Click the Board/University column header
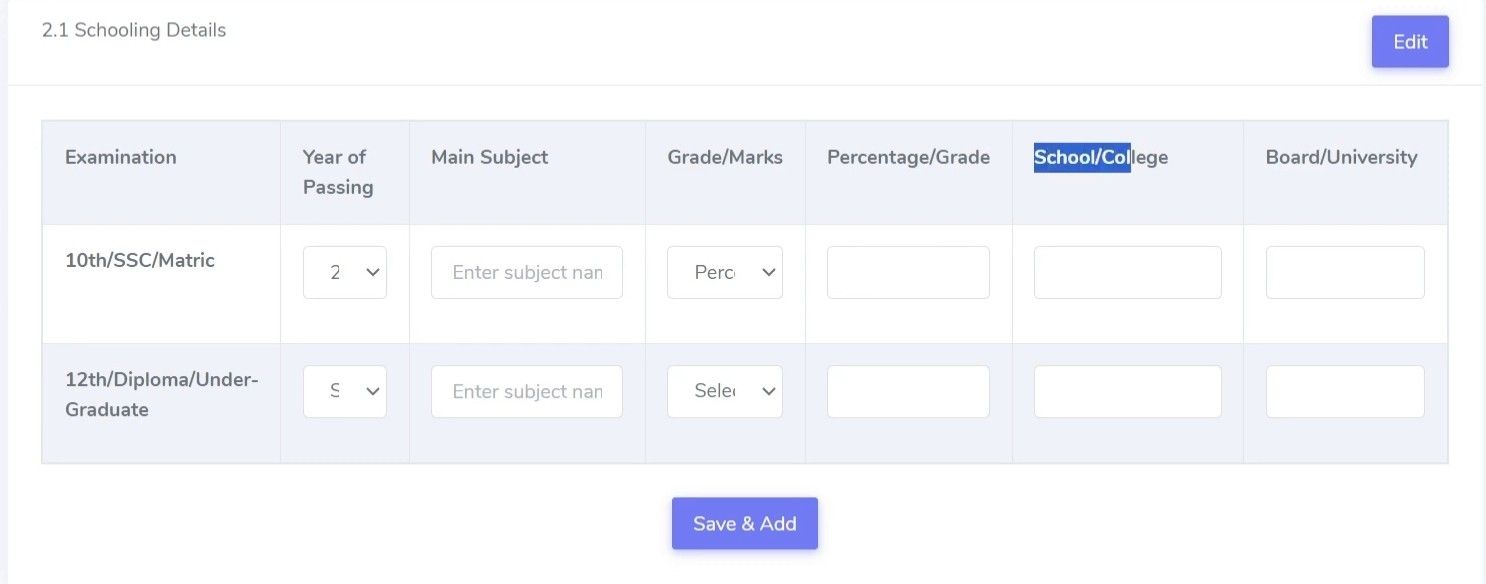Image resolution: width=1486 pixels, height=584 pixels. 1341,157
